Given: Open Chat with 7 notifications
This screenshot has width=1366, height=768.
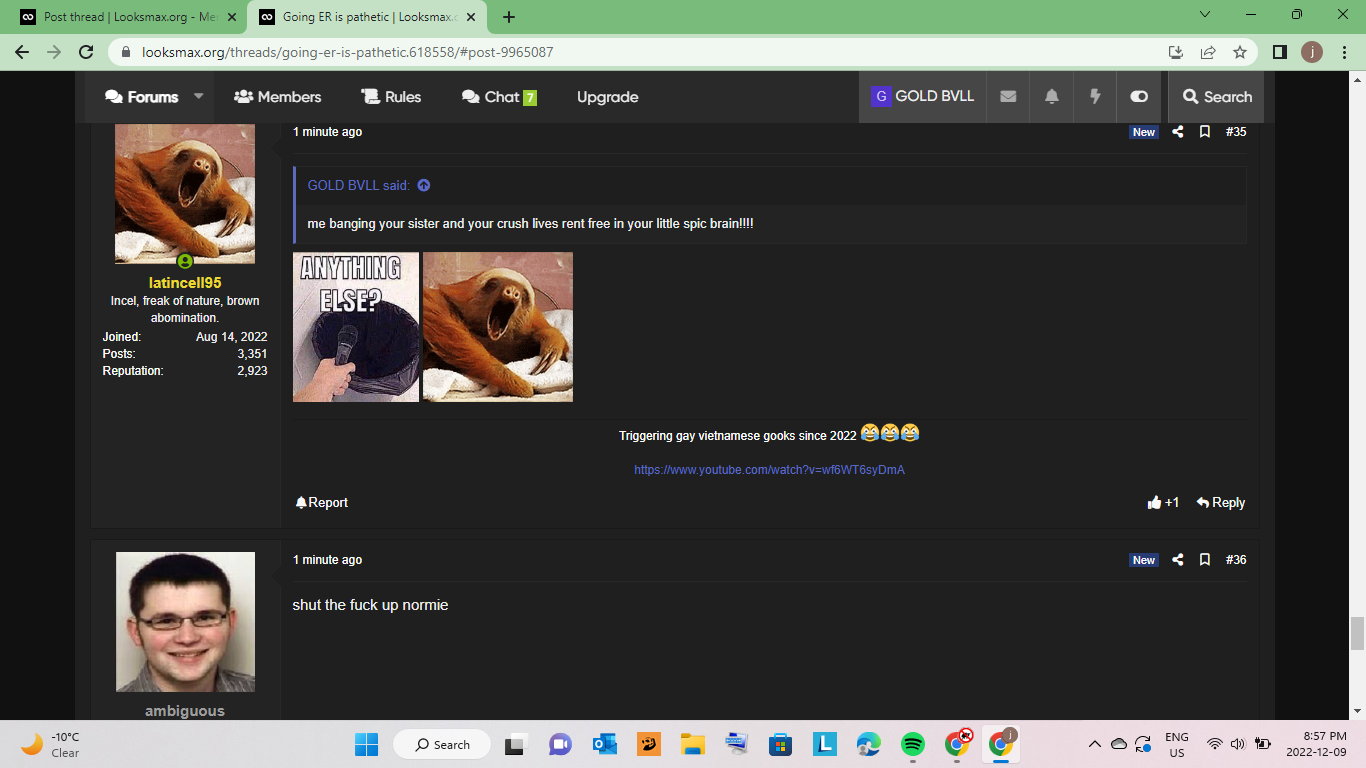Looking at the screenshot, I should click(499, 97).
